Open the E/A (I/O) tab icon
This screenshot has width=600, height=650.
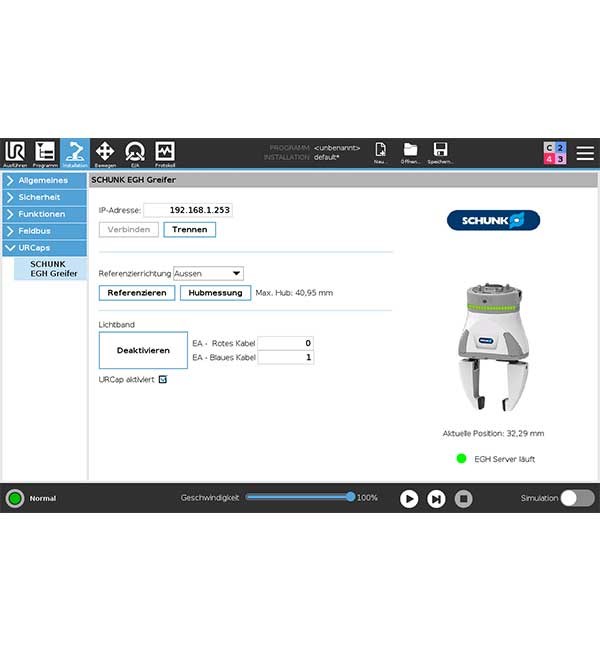coord(135,153)
